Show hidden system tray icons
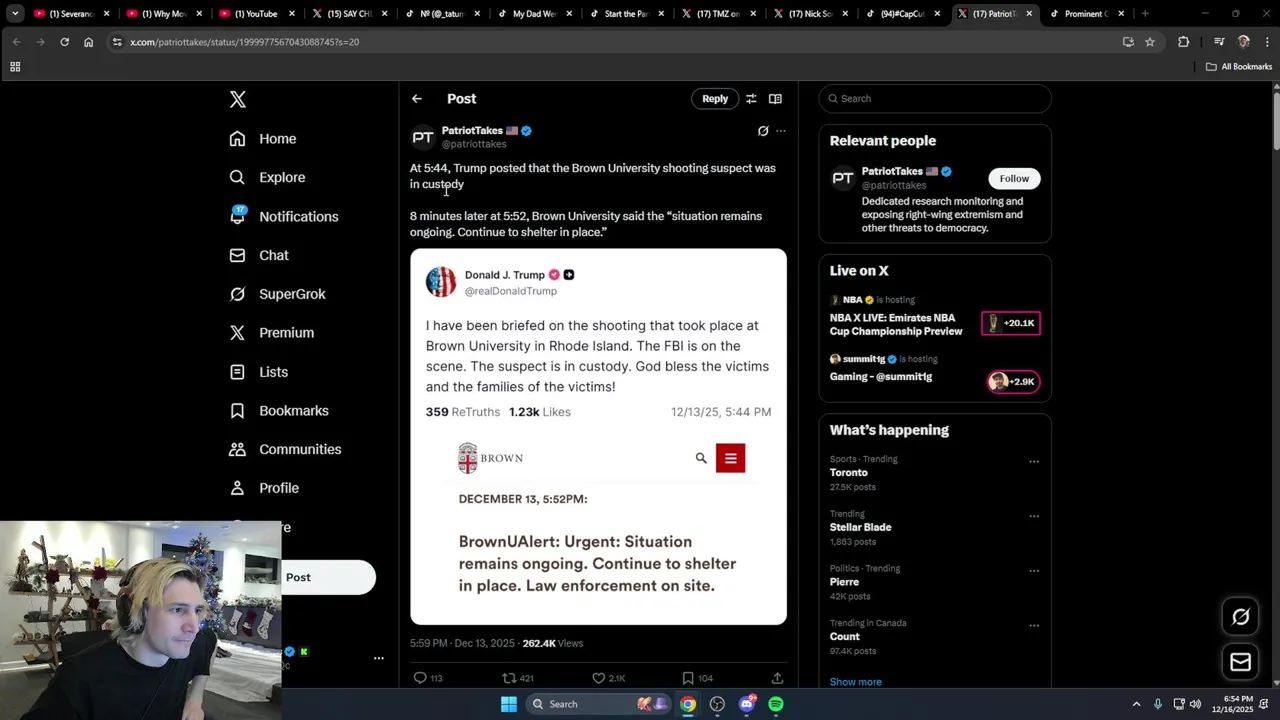 pos(1136,704)
